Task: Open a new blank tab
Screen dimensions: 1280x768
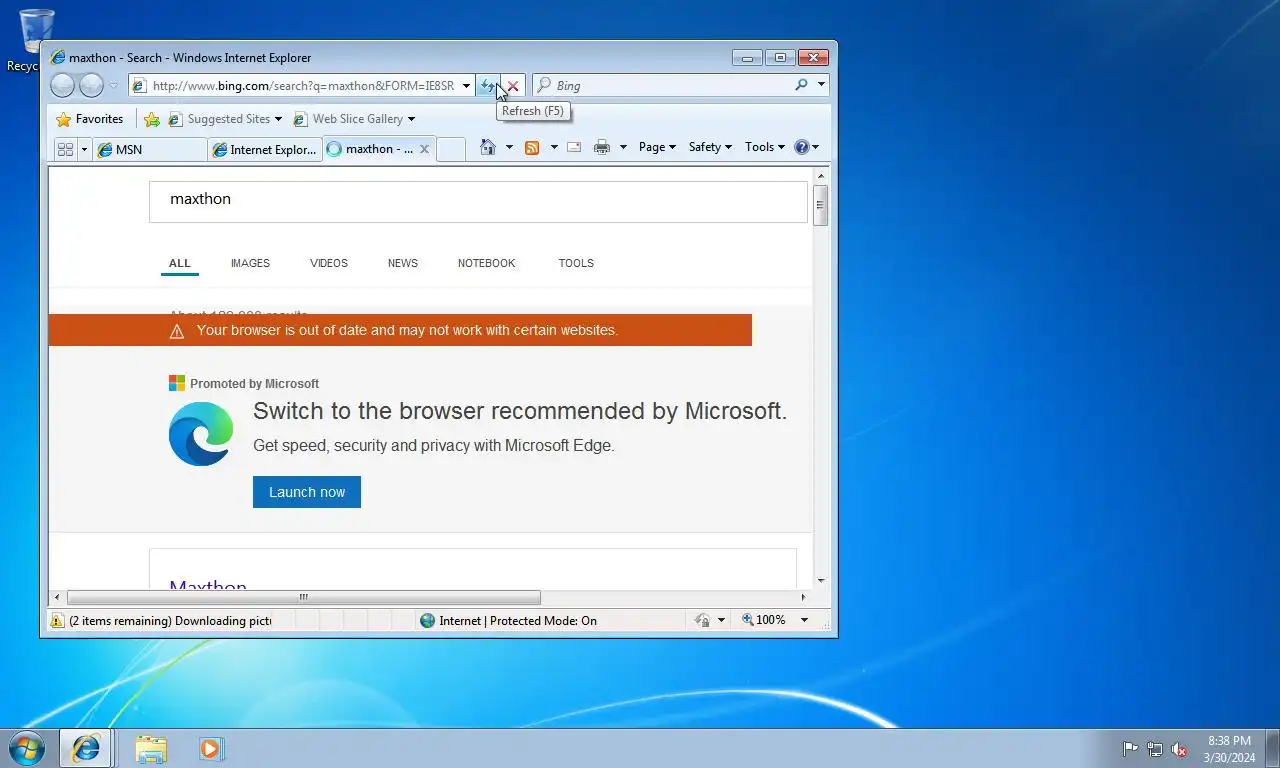Action: (x=451, y=149)
